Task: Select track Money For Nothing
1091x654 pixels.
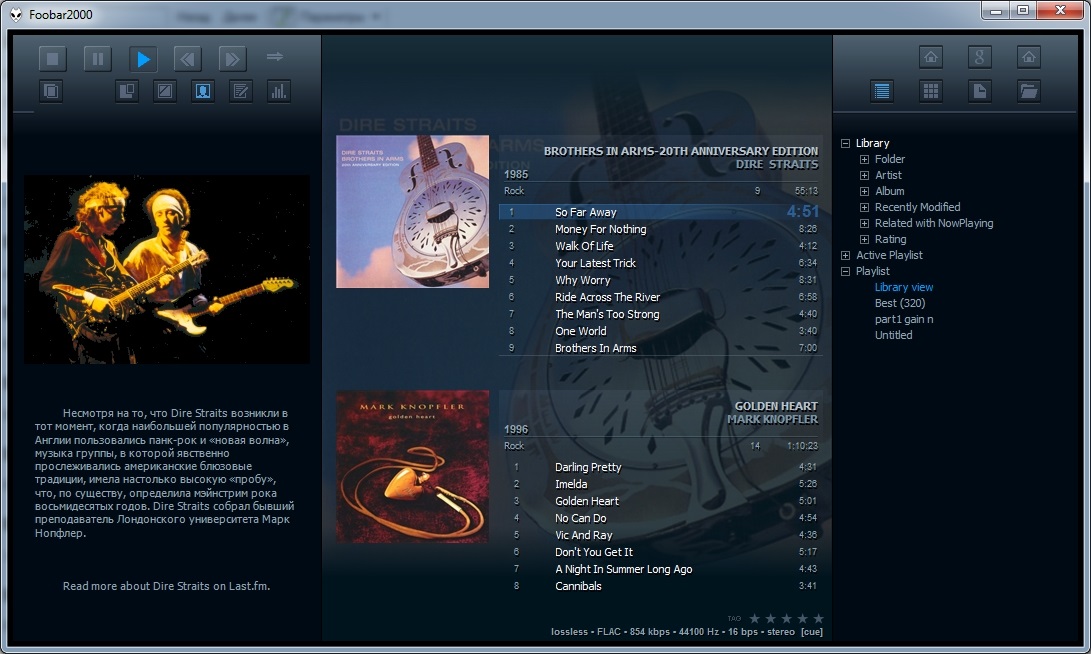Action: coord(660,229)
